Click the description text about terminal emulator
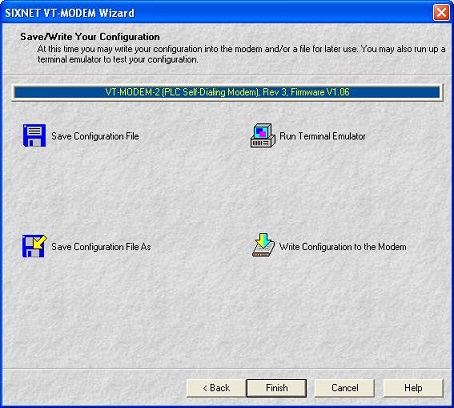 [118, 60]
